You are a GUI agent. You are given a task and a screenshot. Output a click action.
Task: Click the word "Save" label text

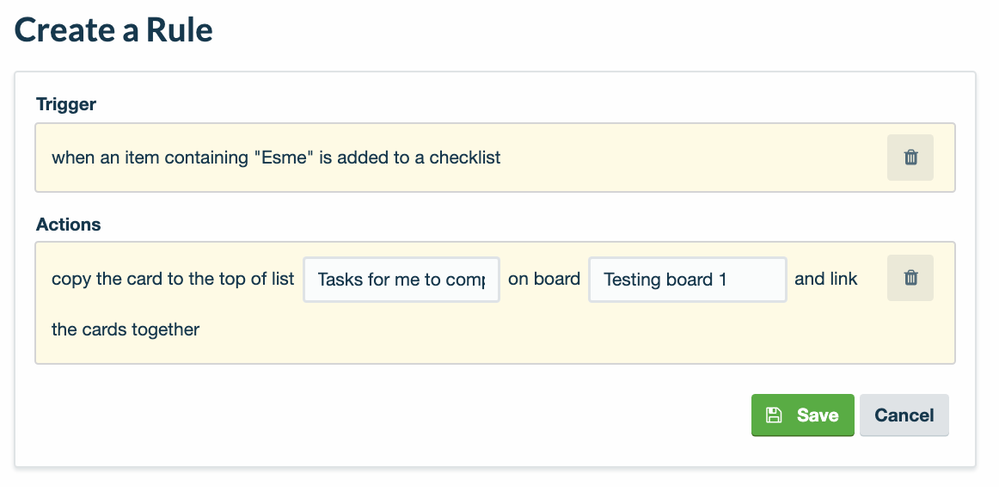click(817, 415)
